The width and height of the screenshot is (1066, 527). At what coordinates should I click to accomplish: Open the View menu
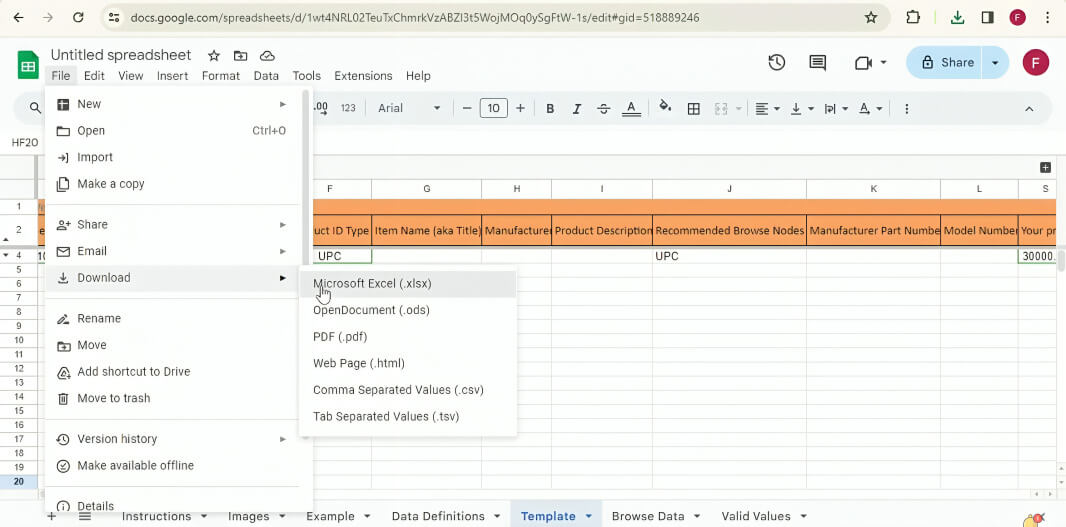(x=131, y=75)
